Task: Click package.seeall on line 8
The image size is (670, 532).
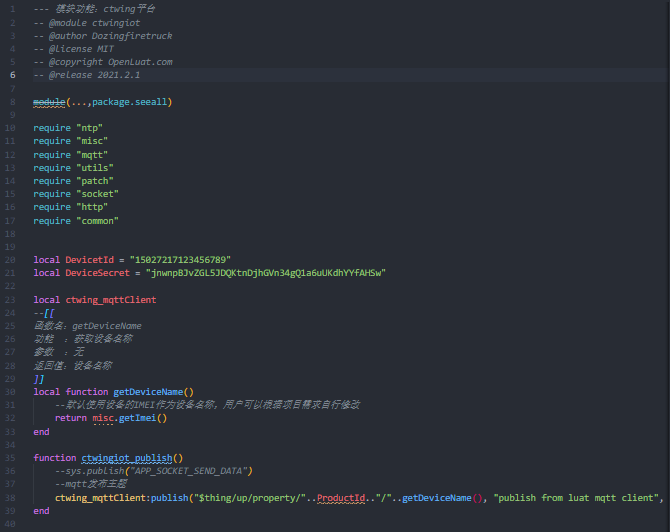Action: click(x=129, y=102)
